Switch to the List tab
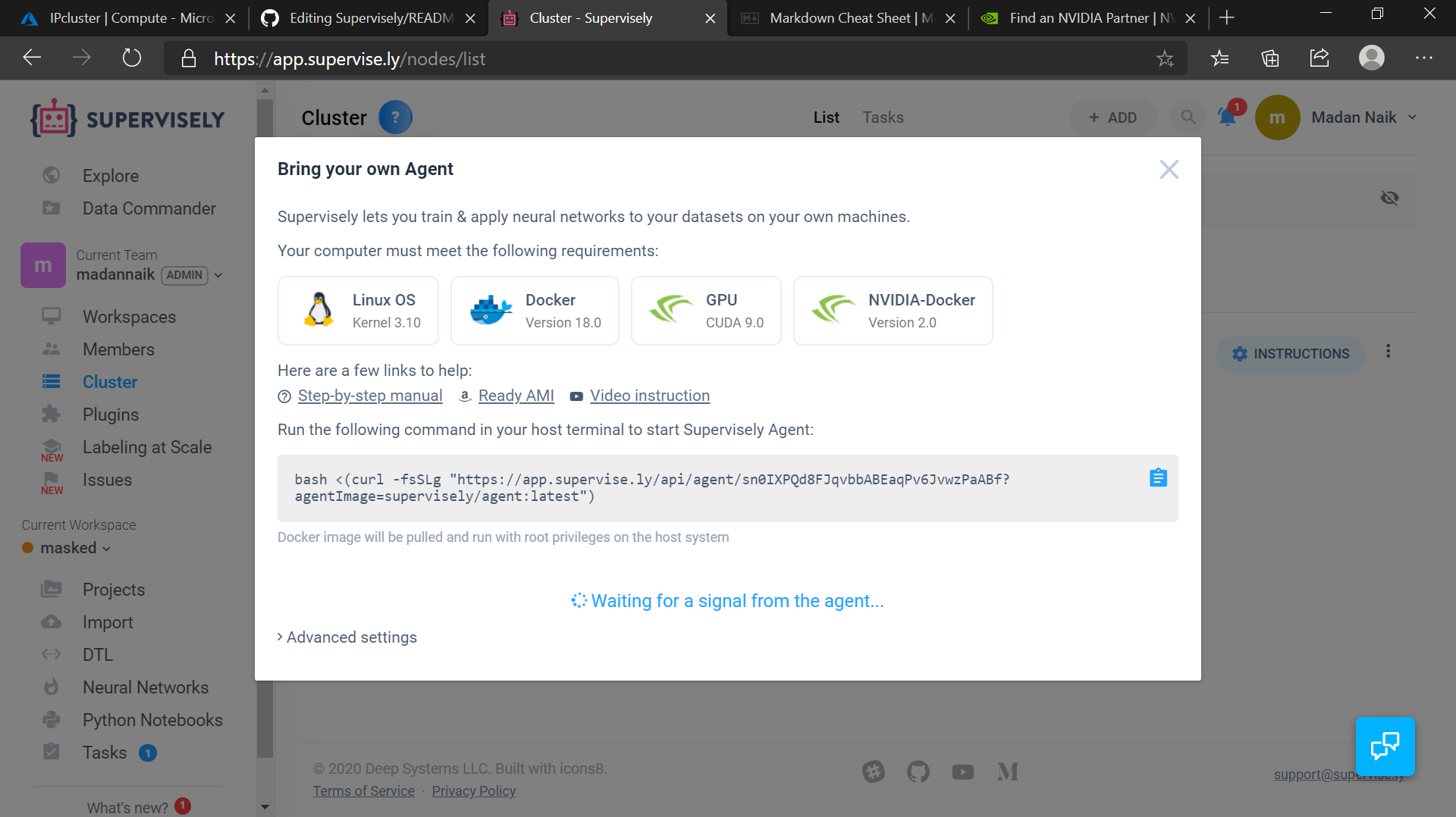The image size is (1456, 817). (x=826, y=117)
